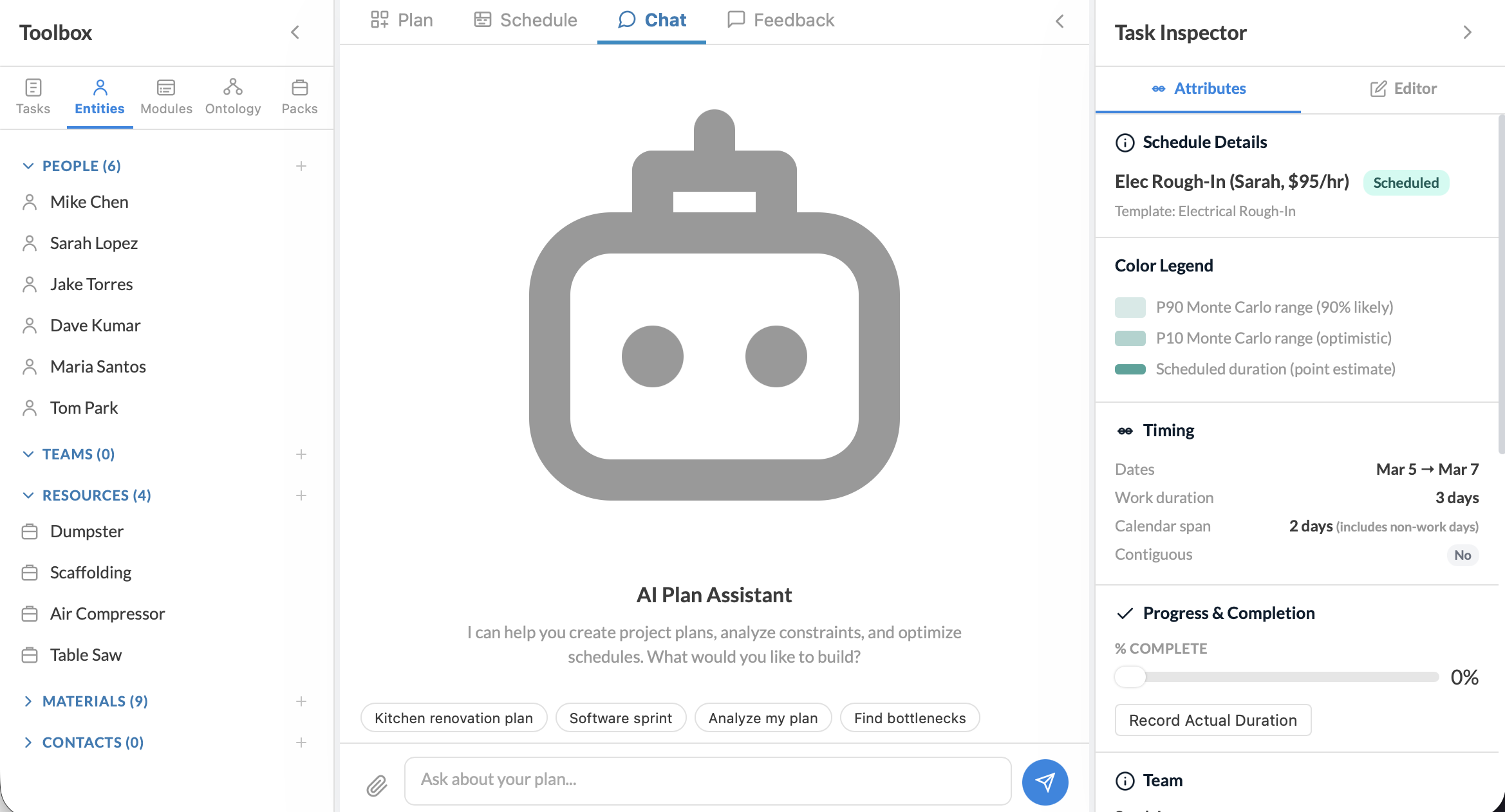Click the Record Actual Duration button

(x=1213, y=720)
